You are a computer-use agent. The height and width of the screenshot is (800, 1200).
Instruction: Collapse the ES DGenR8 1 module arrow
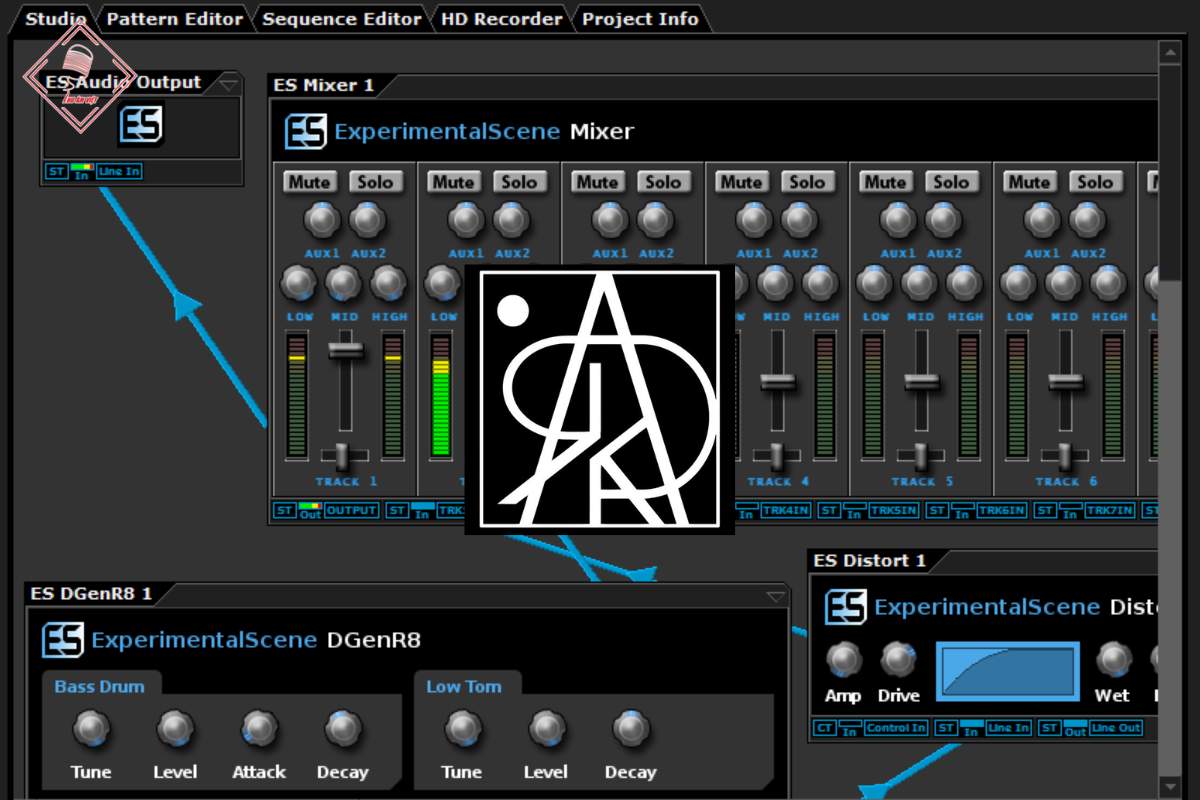click(776, 597)
